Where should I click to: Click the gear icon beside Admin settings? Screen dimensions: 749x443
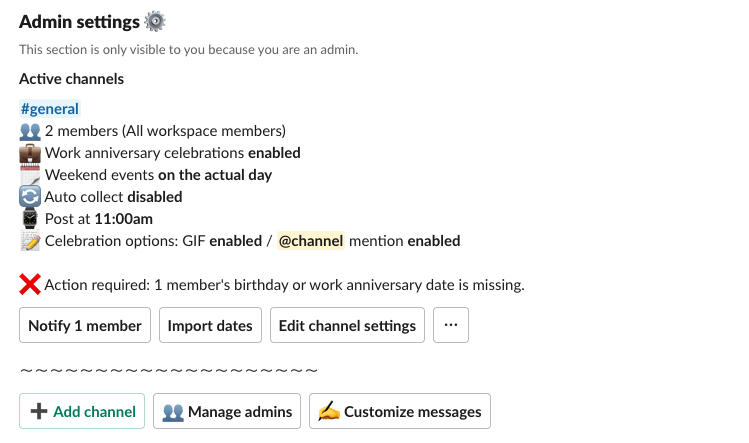coord(154,21)
